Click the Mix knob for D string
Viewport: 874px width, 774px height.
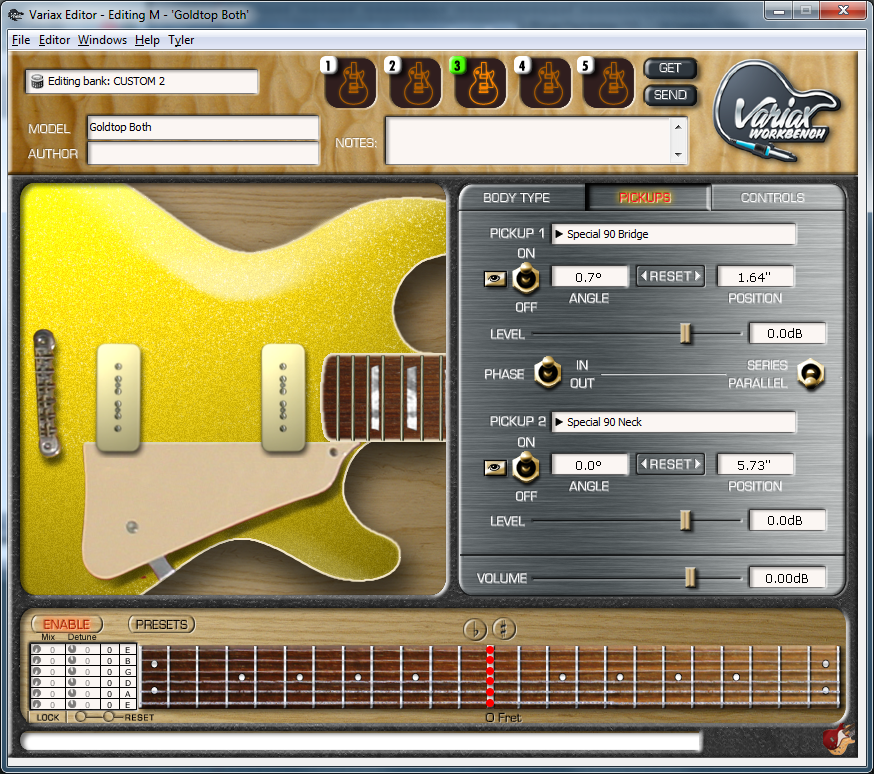36,682
